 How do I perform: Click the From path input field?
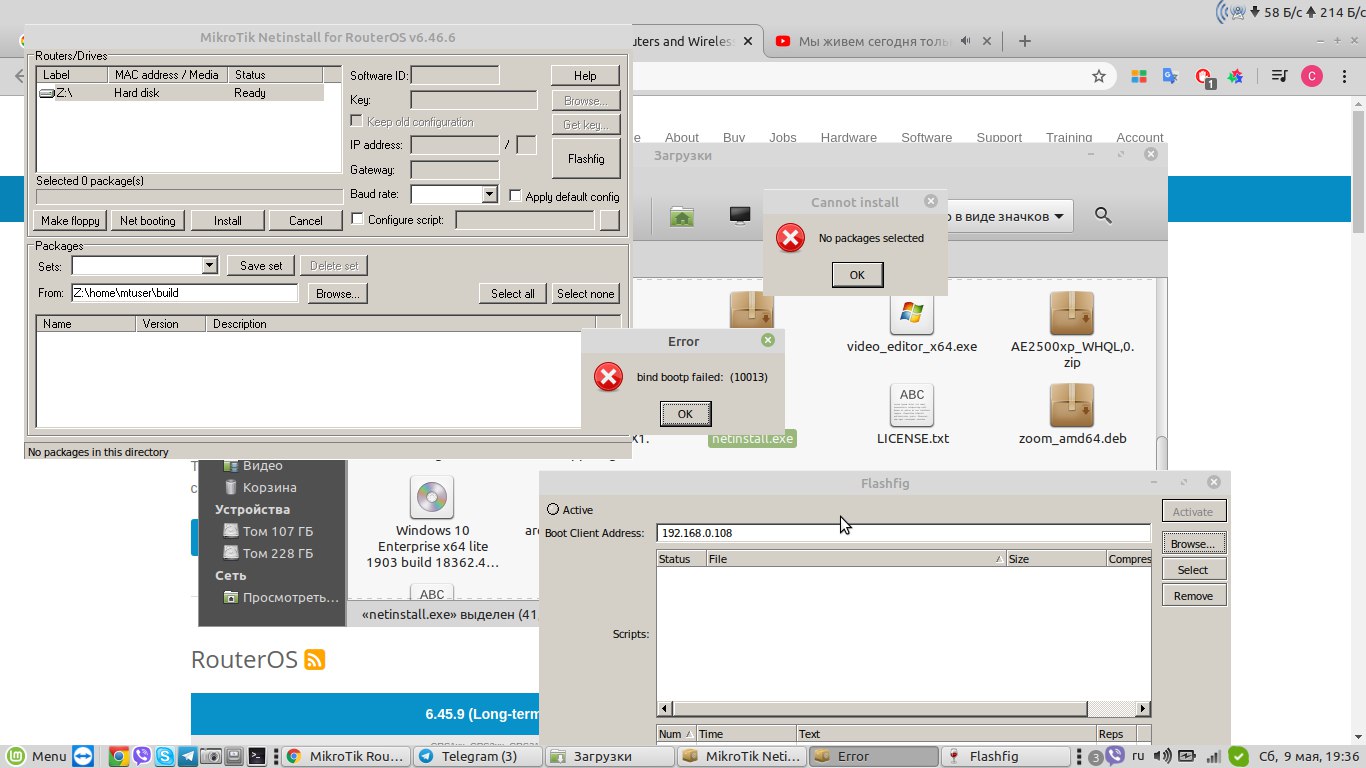tap(184, 293)
